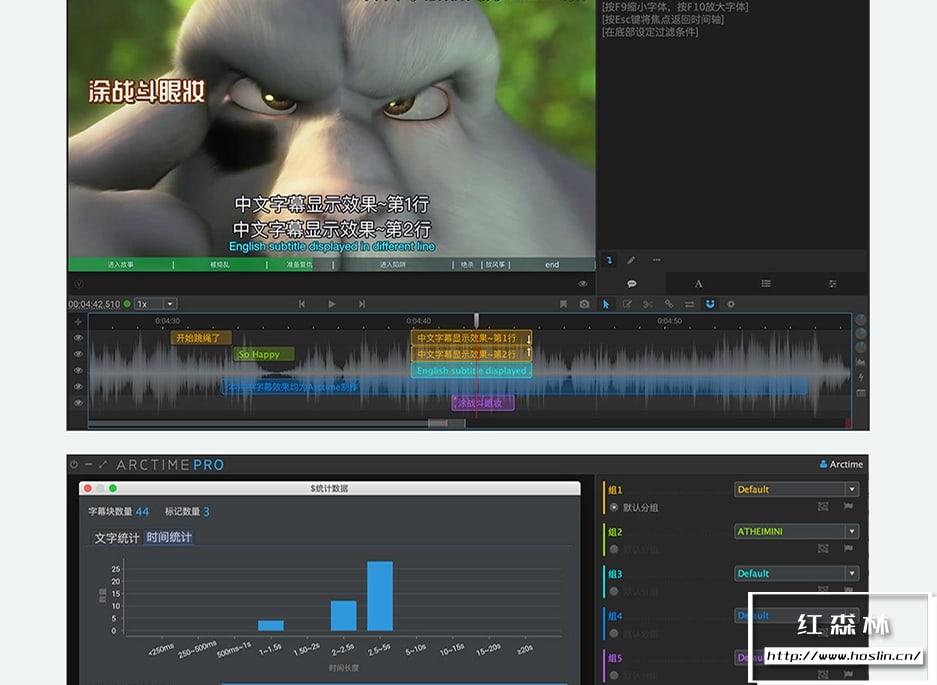This screenshot has width=937, height=685.
Task: Select the 组1 '默认分组' radio button
Action: click(614, 507)
